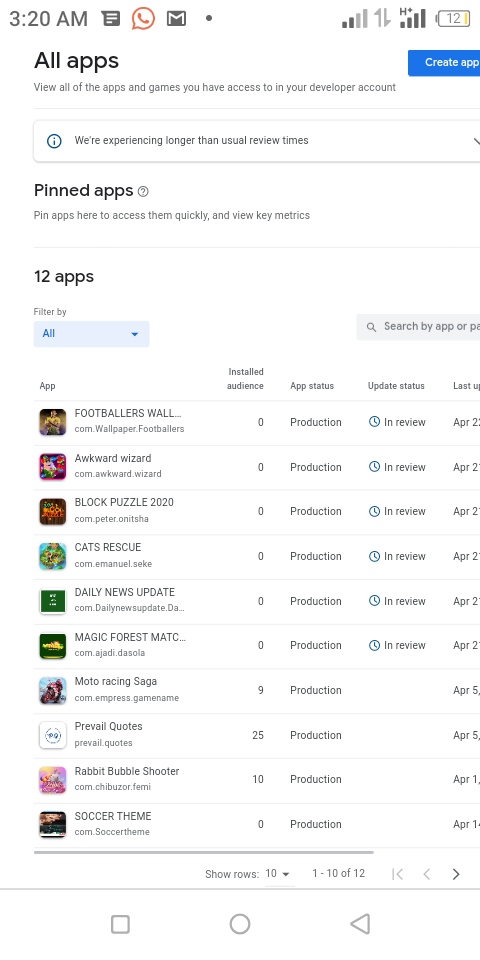Click search magnifier icon
Image resolution: width=480 pixels, height=960 pixels.
371,328
